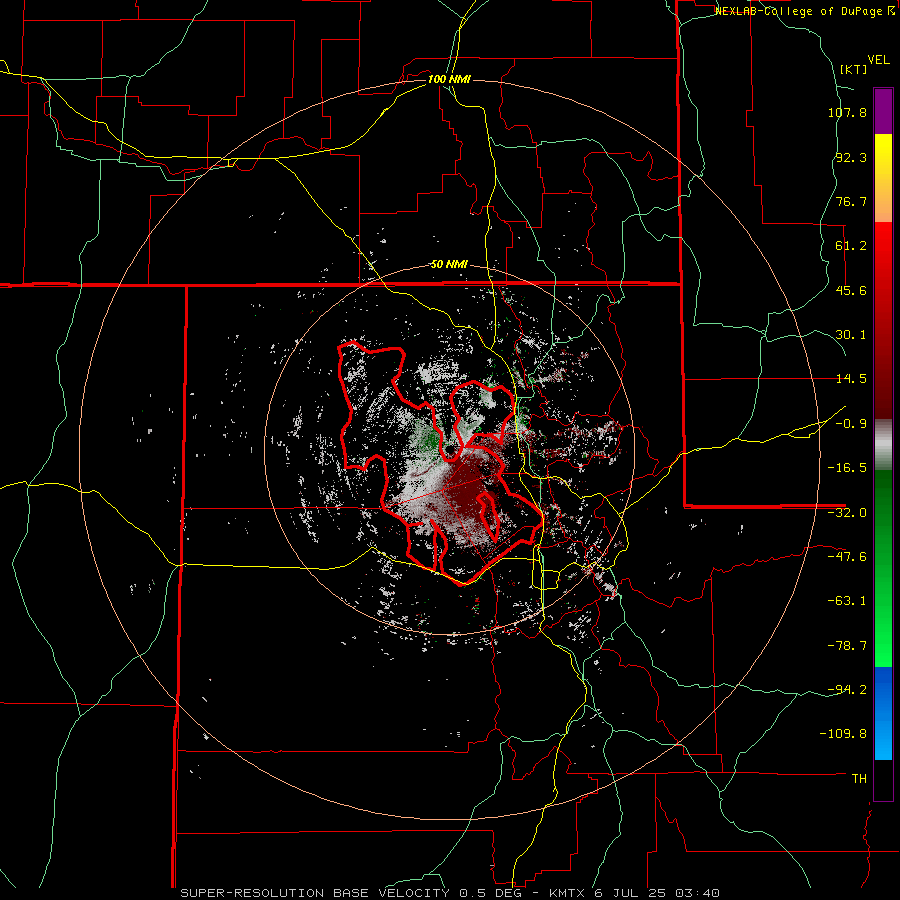Click the 14.5 value on the velocity scale
900x900 pixels.
(x=851, y=379)
